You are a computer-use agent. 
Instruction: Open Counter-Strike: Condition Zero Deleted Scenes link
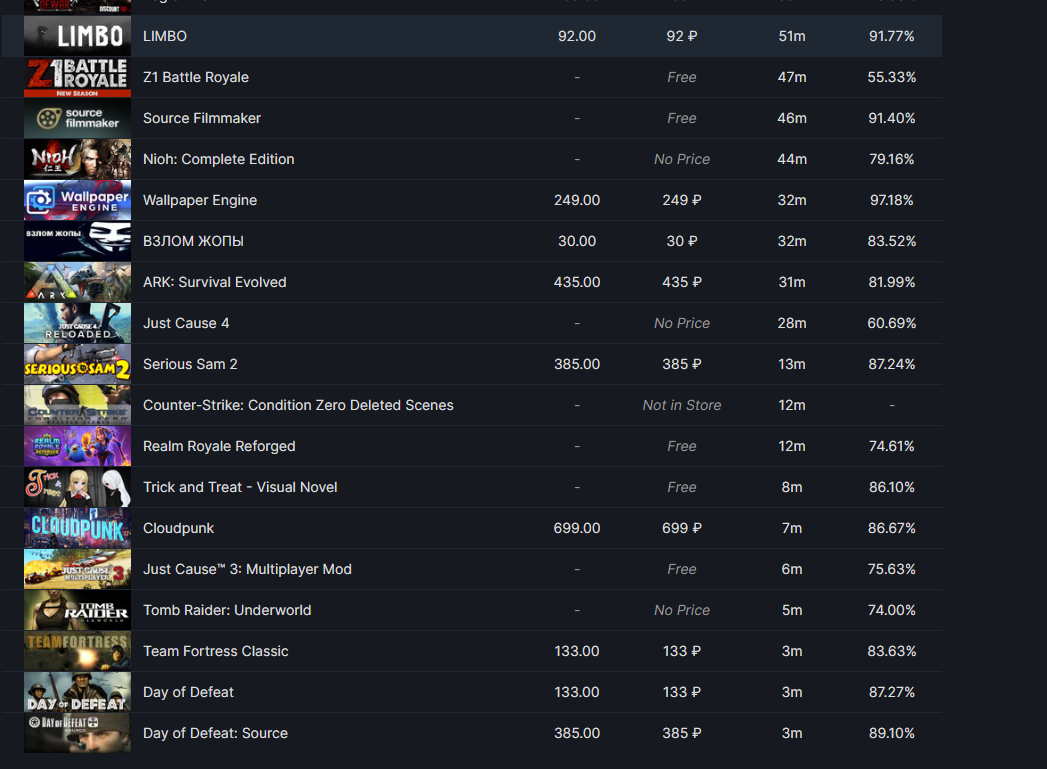click(298, 405)
